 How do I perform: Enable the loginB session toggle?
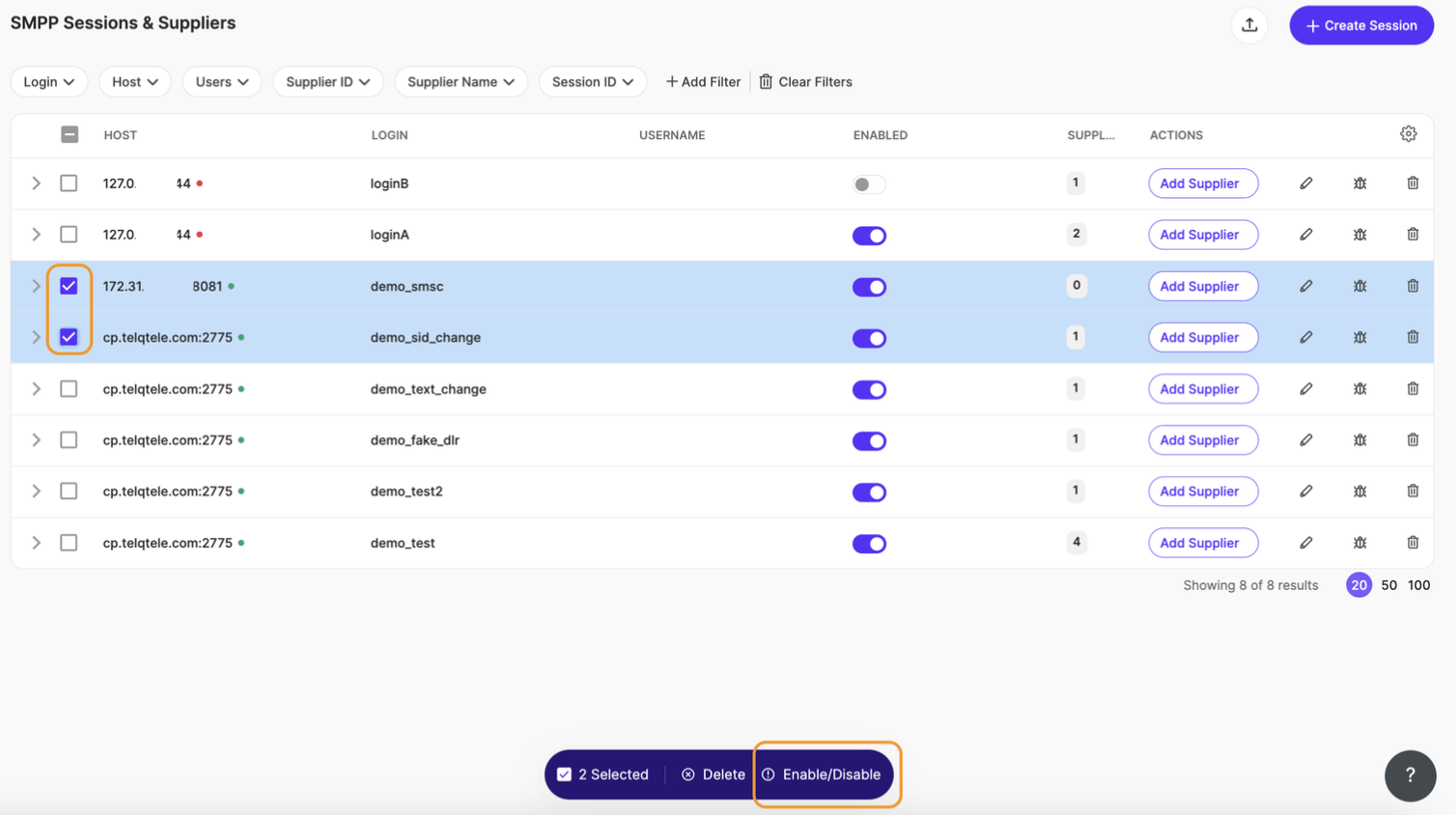coord(869,184)
